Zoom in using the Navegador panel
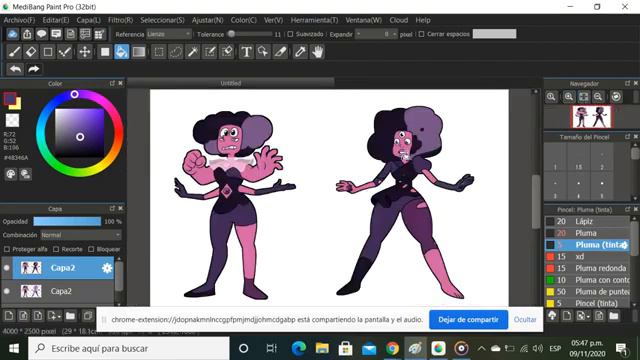 (x=569, y=97)
